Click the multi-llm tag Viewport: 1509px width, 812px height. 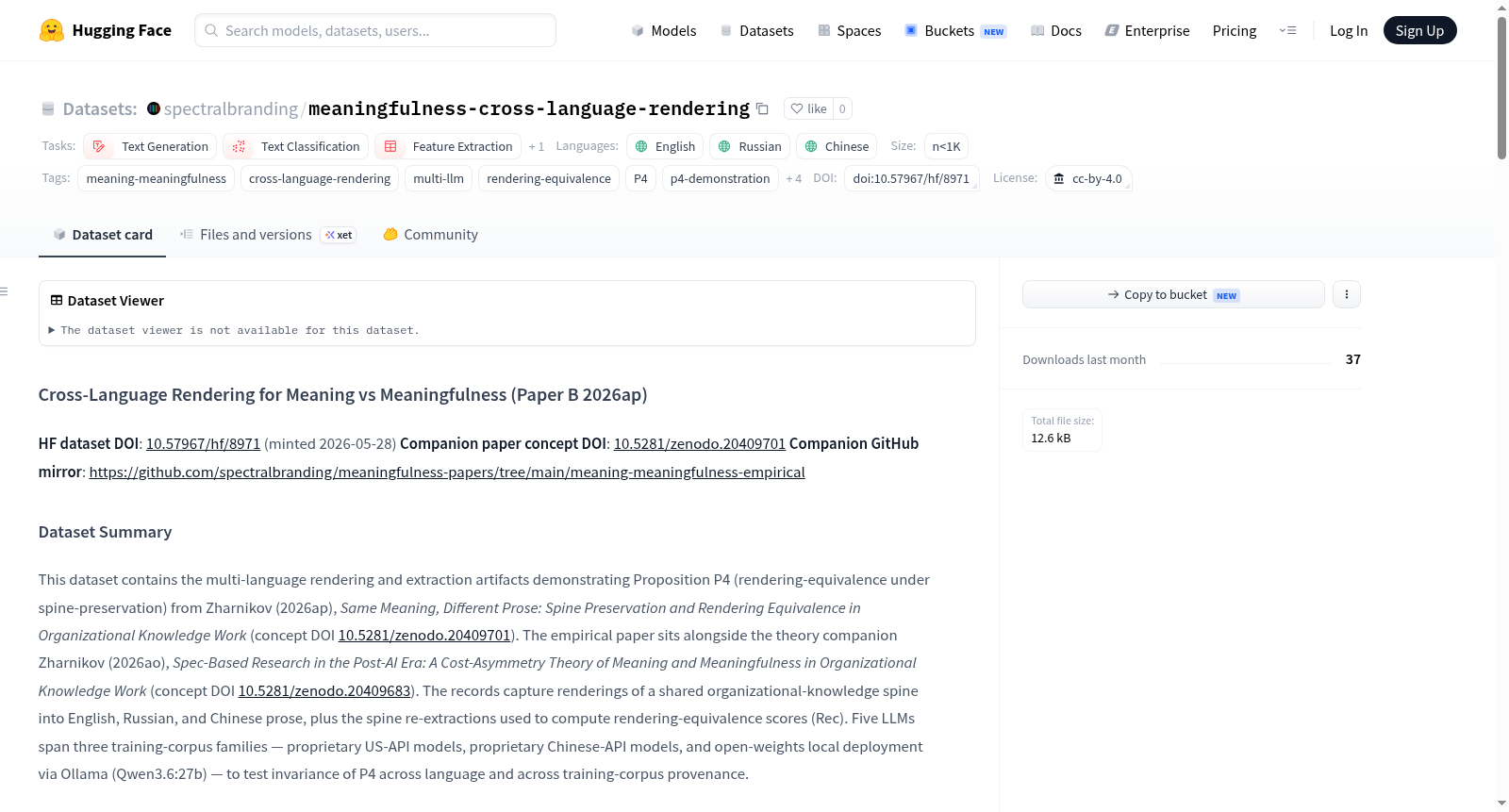click(439, 178)
